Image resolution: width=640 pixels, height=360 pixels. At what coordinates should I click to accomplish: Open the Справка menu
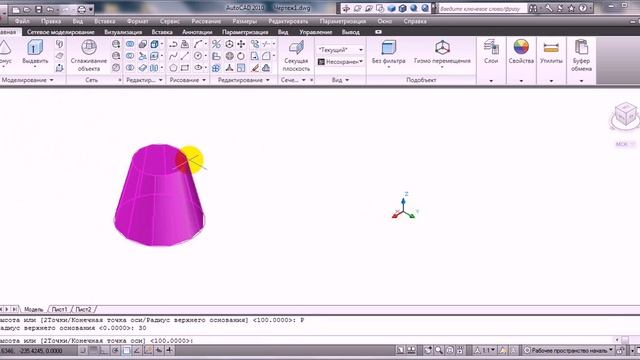(x=415, y=21)
